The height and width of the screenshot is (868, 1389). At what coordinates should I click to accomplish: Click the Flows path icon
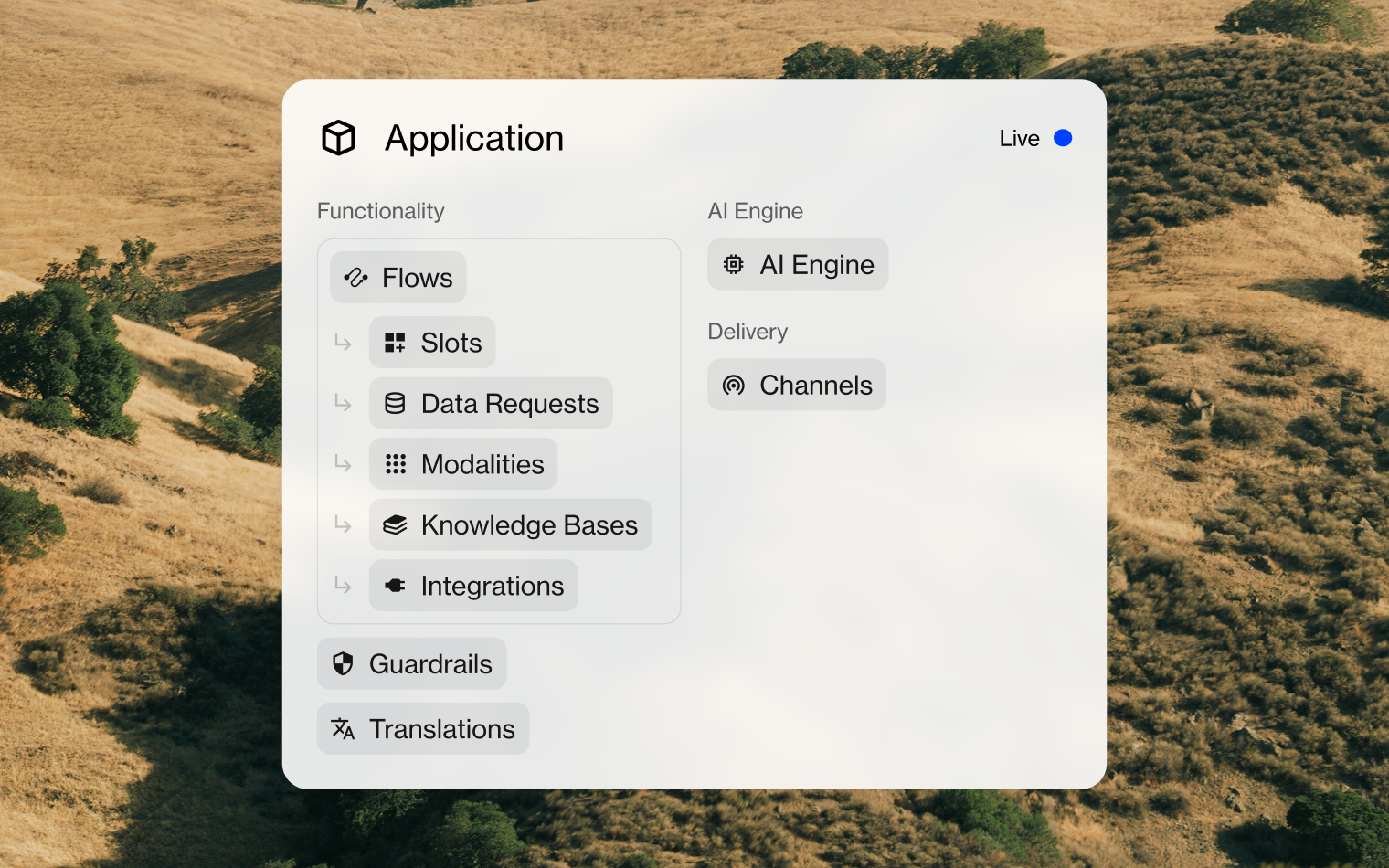coord(355,278)
